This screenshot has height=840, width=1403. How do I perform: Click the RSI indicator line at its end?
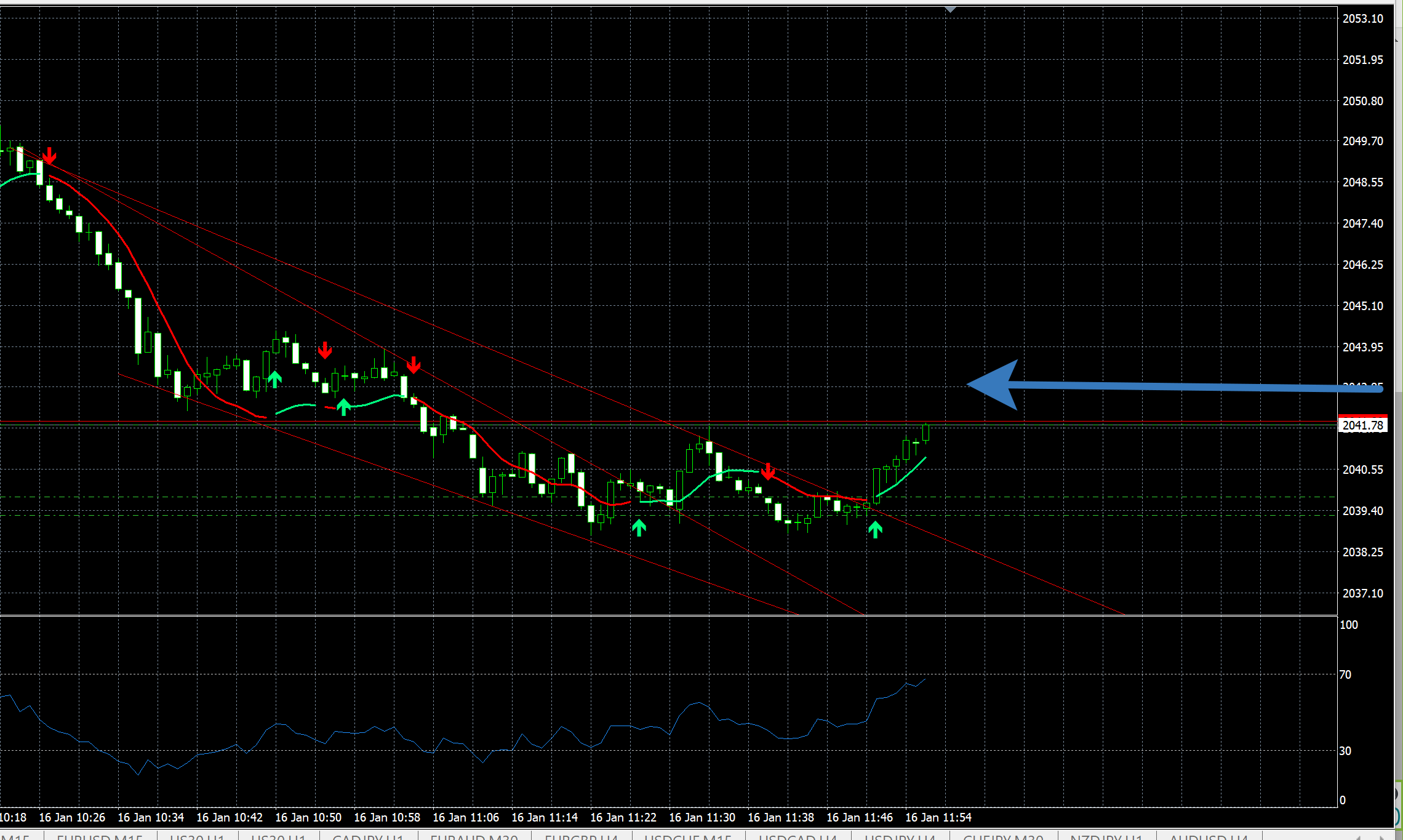click(x=924, y=680)
